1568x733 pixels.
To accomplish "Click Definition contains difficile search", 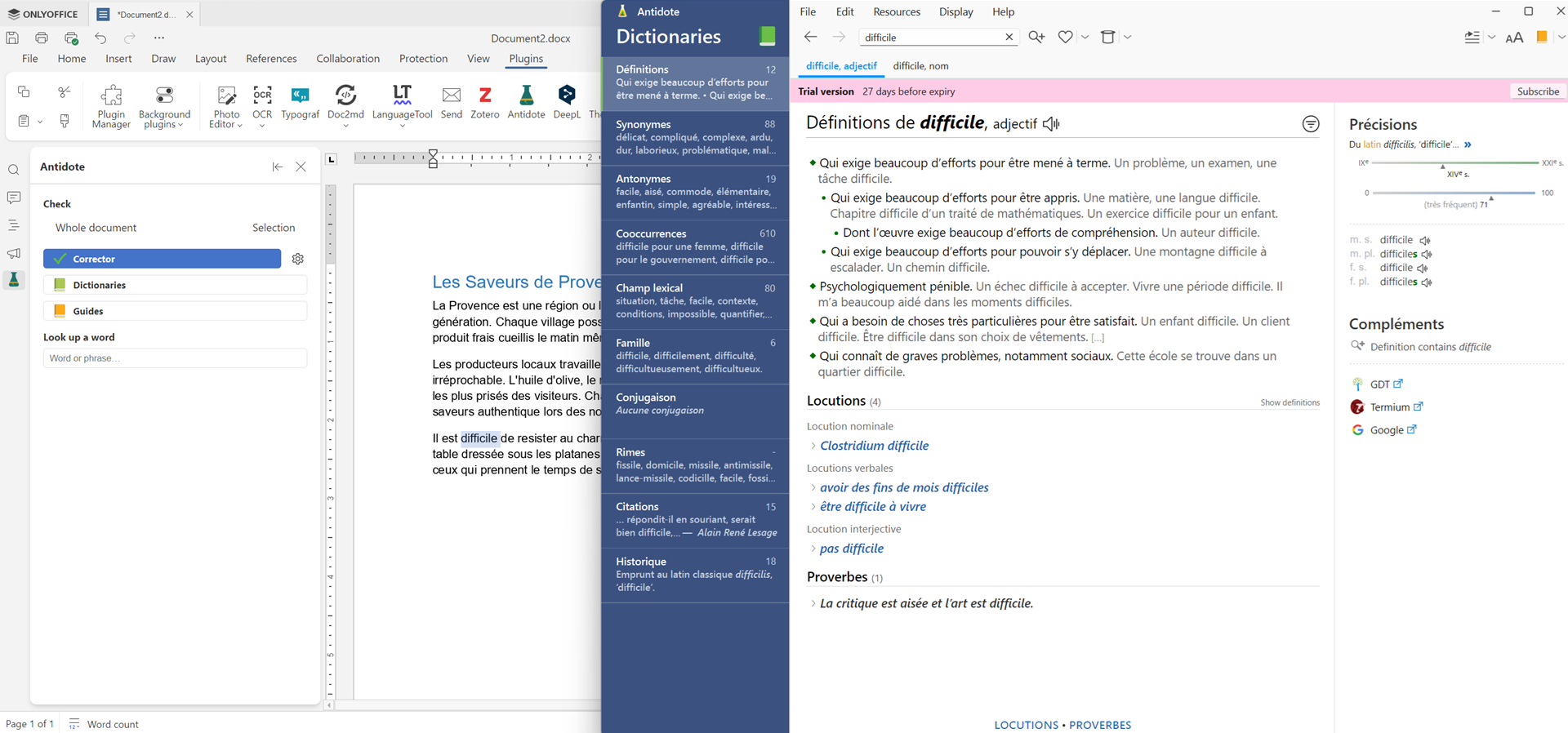I will (x=1430, y=347).
